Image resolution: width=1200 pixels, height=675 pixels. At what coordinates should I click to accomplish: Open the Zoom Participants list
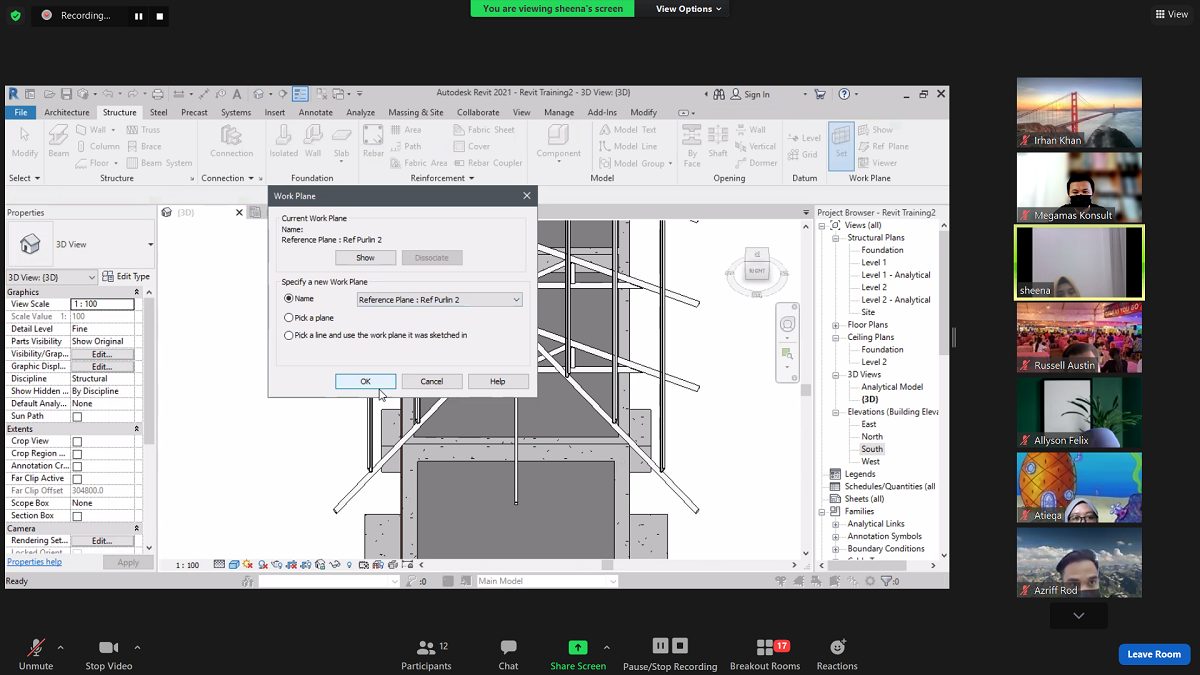tap(426, 654)
